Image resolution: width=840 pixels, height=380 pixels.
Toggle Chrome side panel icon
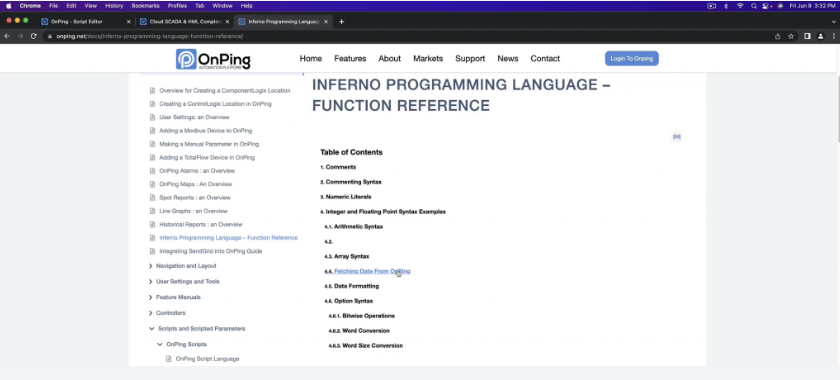click(807, 36)
